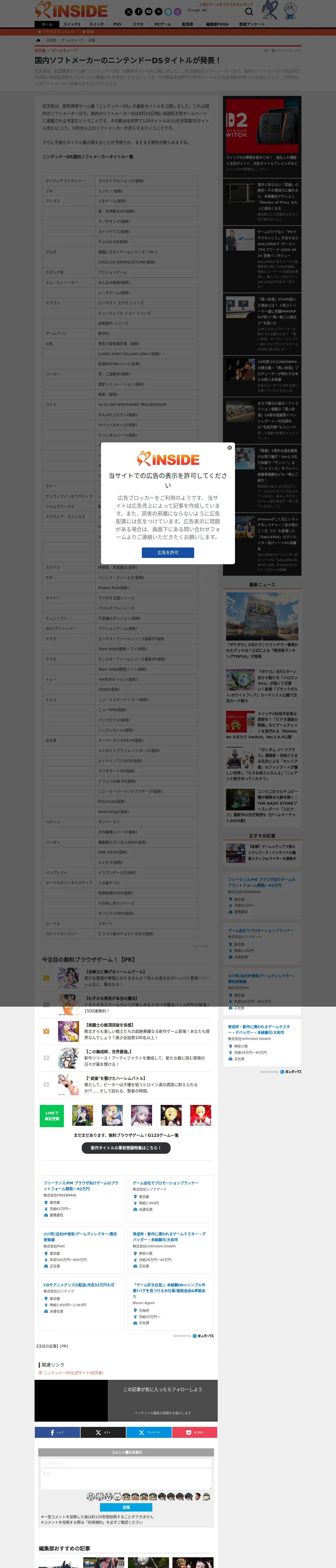Click 'マリオカートDS(仮称)' table cell

(146, 771)
